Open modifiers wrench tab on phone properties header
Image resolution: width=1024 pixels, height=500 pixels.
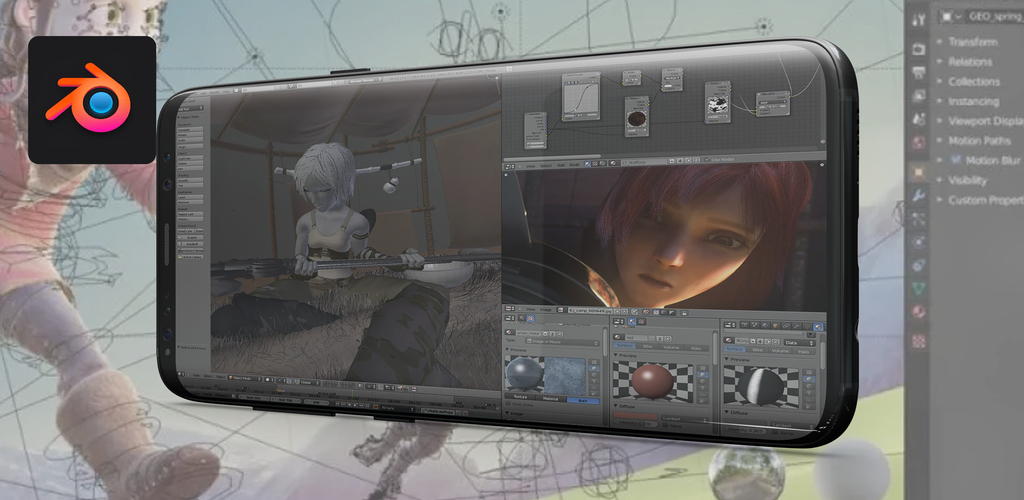click(x=797, y=326)
